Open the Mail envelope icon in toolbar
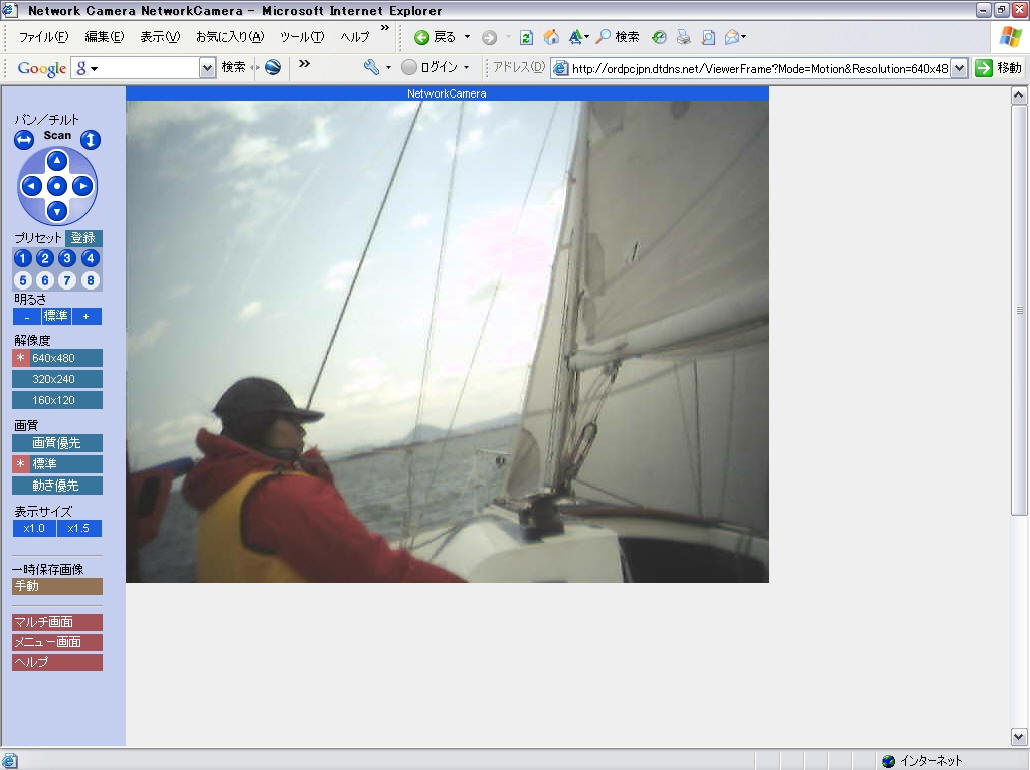Viewport: 1030px width, 770px height. [731, 37]
